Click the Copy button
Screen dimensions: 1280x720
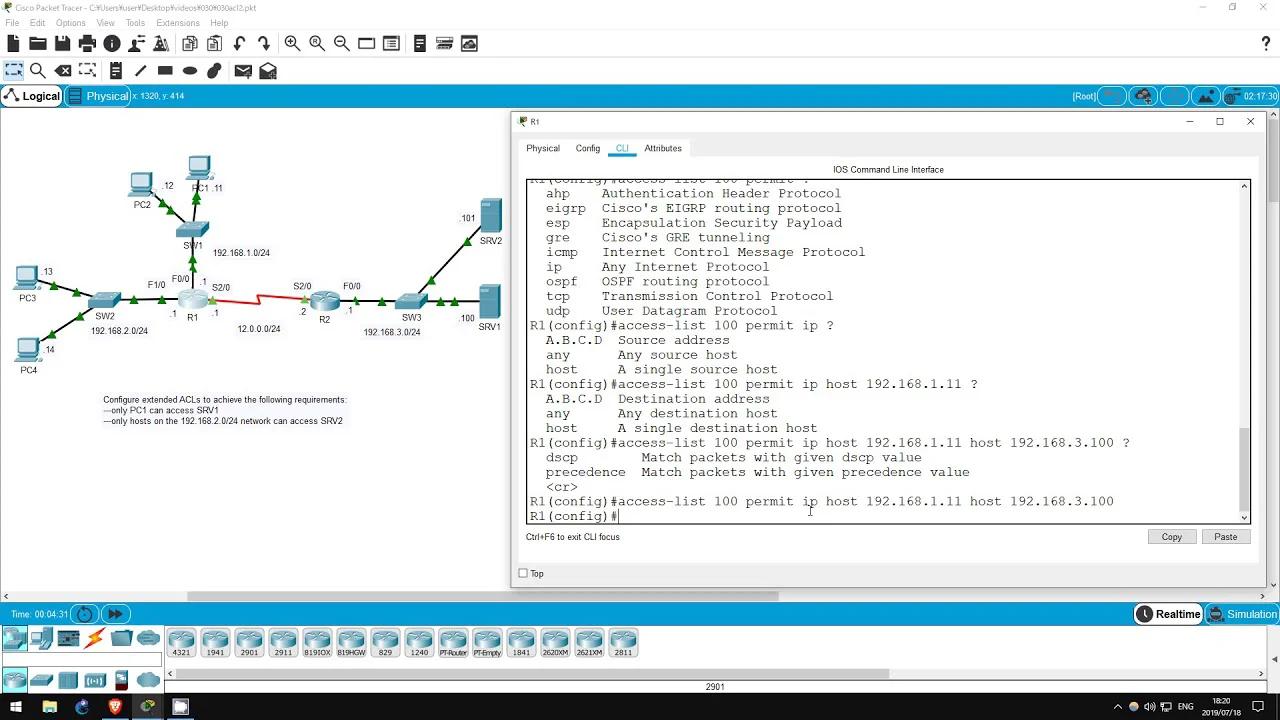click(x=1171, y=537)
